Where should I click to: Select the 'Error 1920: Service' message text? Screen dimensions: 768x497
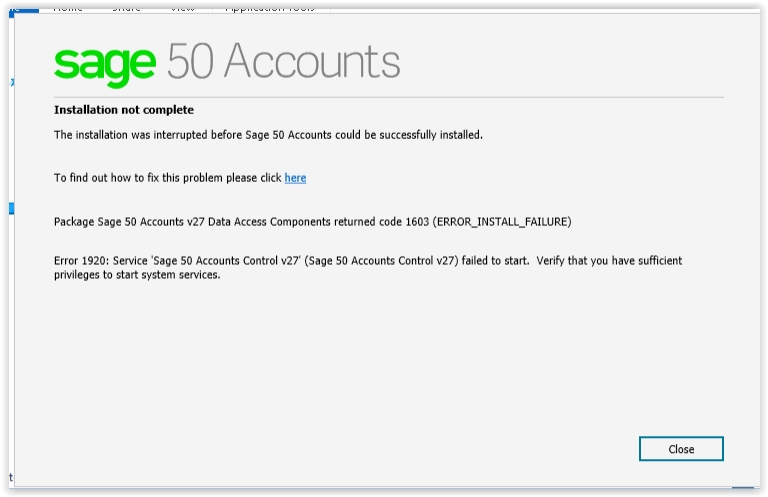(x=368, y=267)
